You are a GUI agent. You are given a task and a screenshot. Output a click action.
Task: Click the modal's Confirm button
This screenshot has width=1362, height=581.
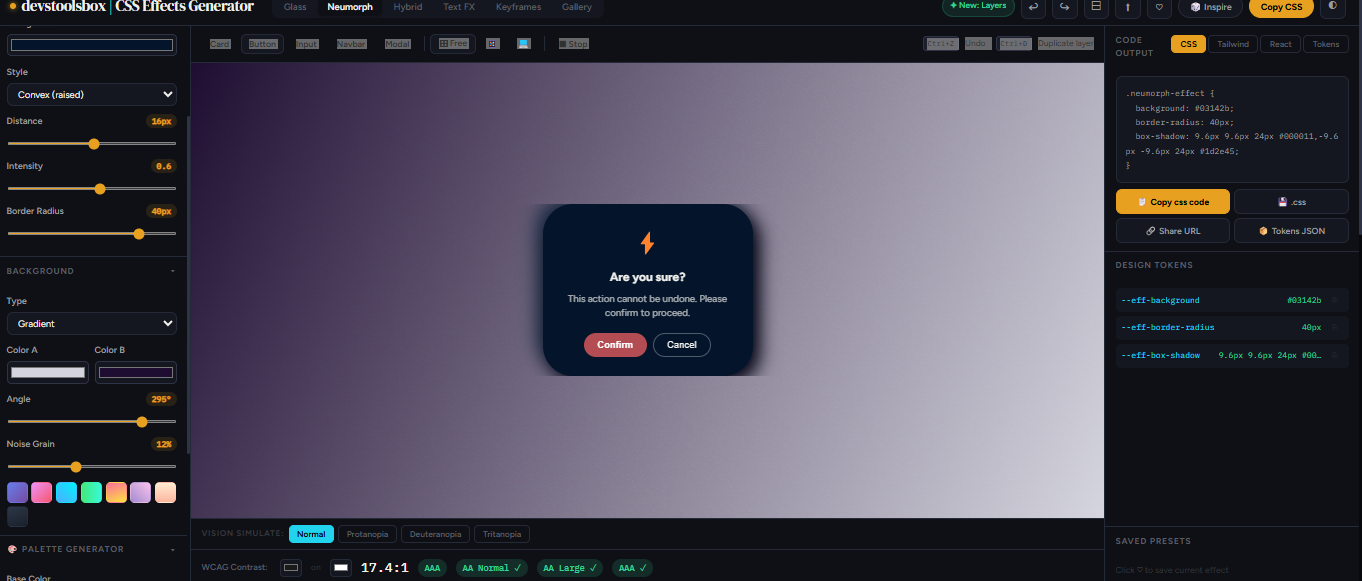coord(615,345)
